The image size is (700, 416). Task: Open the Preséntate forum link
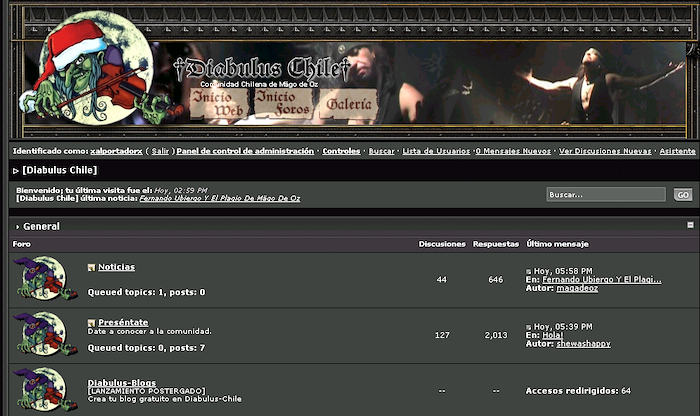[x=123, y=322]
